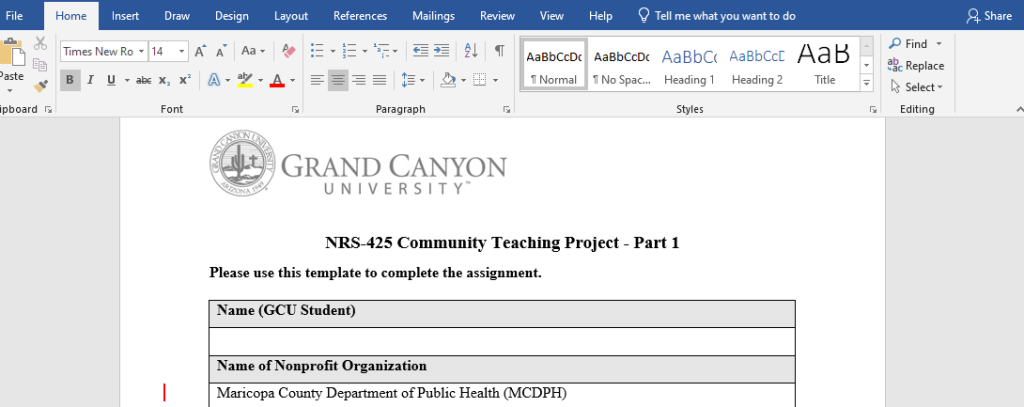The image size is (1024, 407).
Task: Click the Sort A-Z icon
Action: (471, 51)
